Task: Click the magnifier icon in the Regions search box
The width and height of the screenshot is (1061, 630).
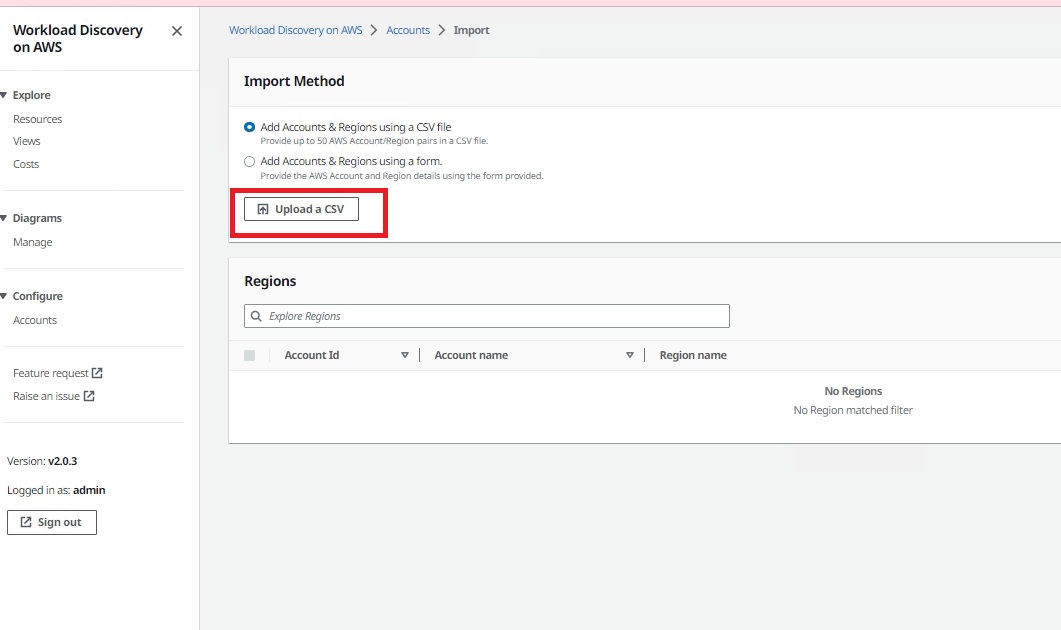Action: [x=257, y=315]
